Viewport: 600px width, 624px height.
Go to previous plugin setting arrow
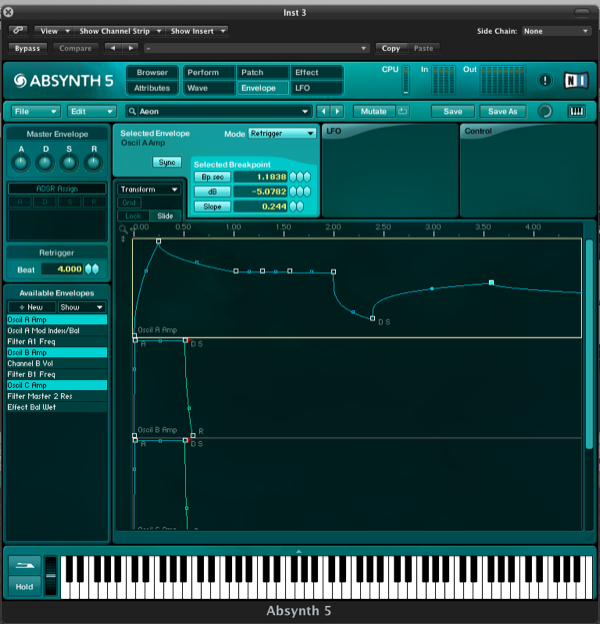click(113, 48)
